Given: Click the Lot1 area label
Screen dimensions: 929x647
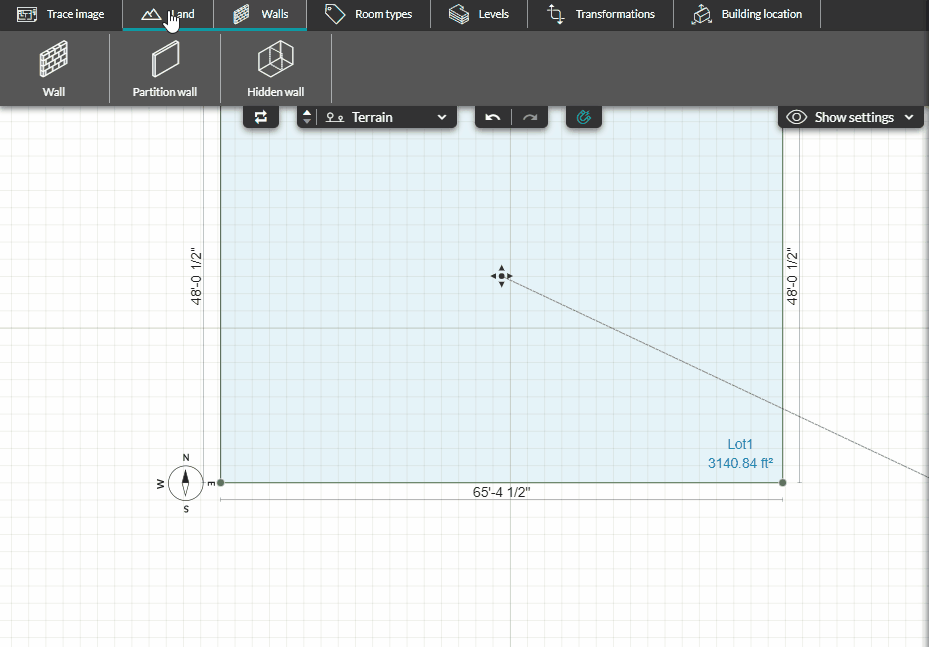Looking at the screenshot, I should click(x=740, y=443).
